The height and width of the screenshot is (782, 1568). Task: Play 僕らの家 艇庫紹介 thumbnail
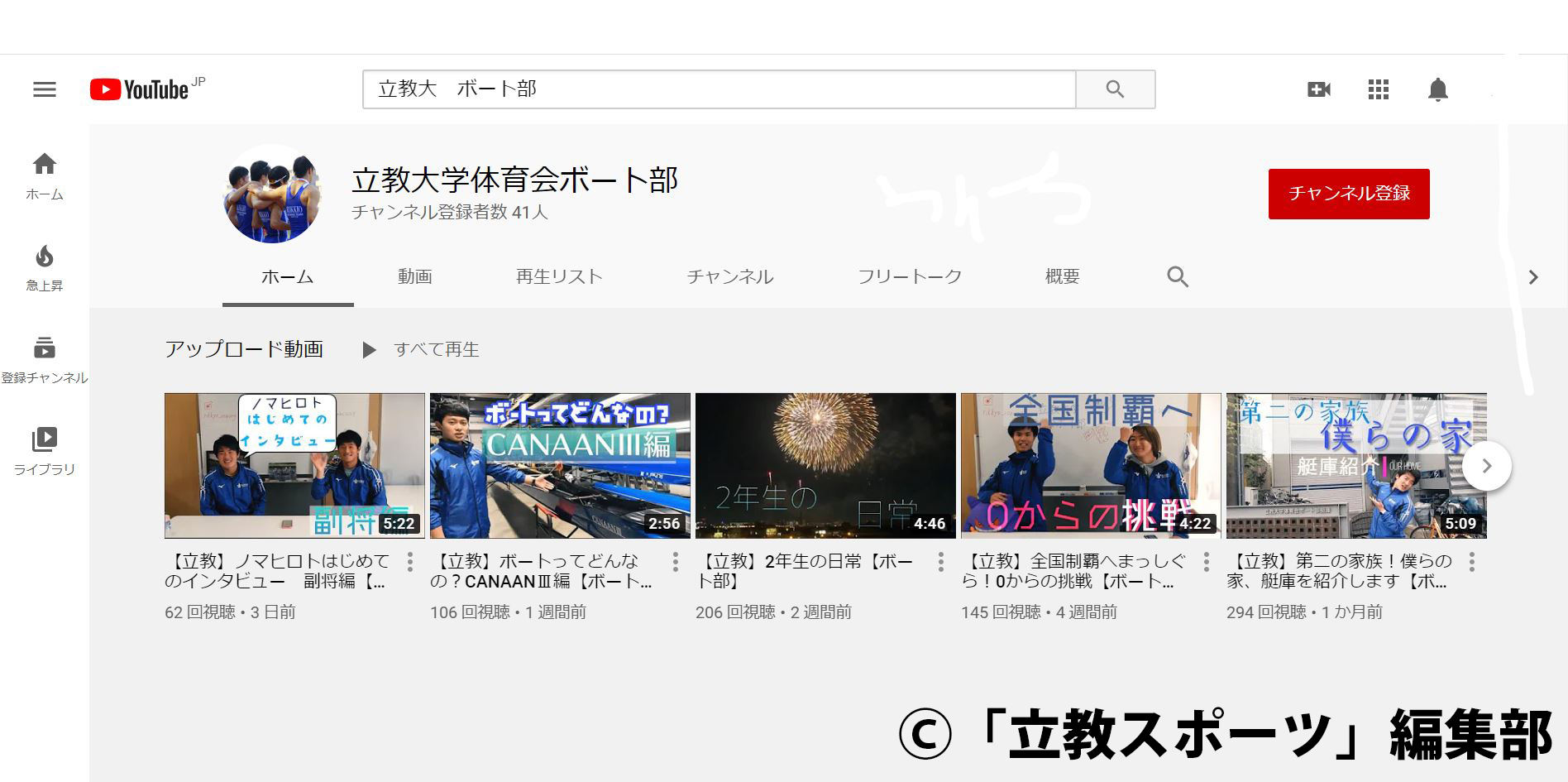(x=1356, y=466)
